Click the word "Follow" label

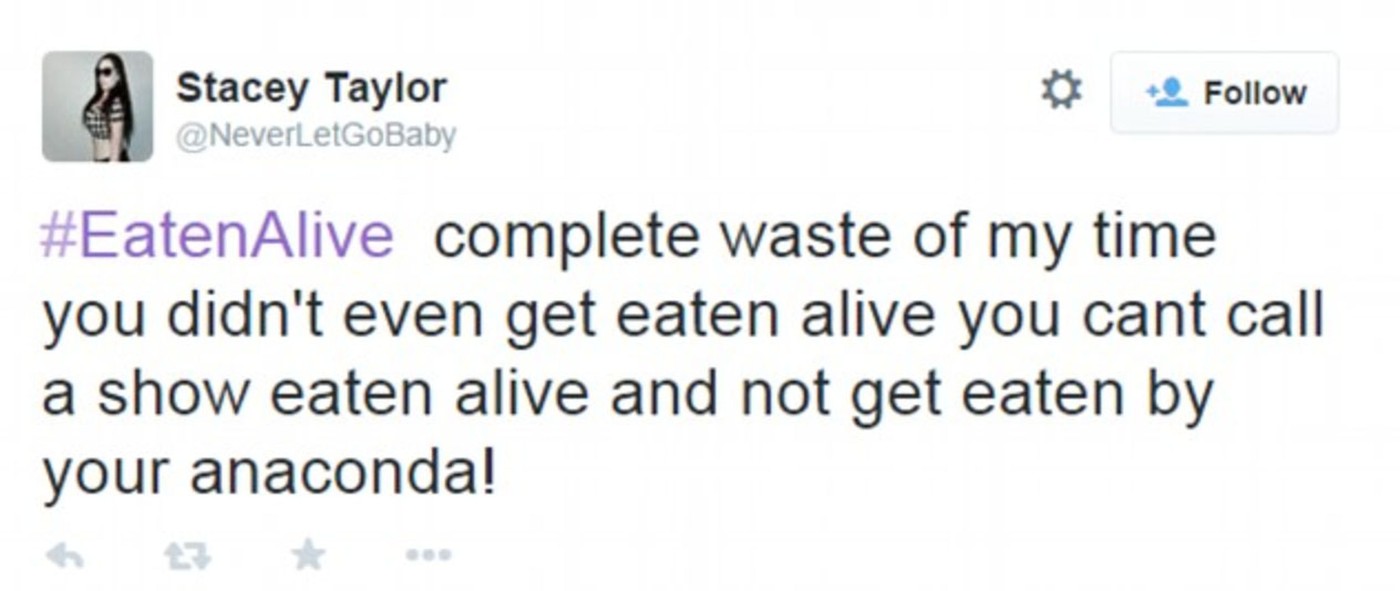point(1254,93)
